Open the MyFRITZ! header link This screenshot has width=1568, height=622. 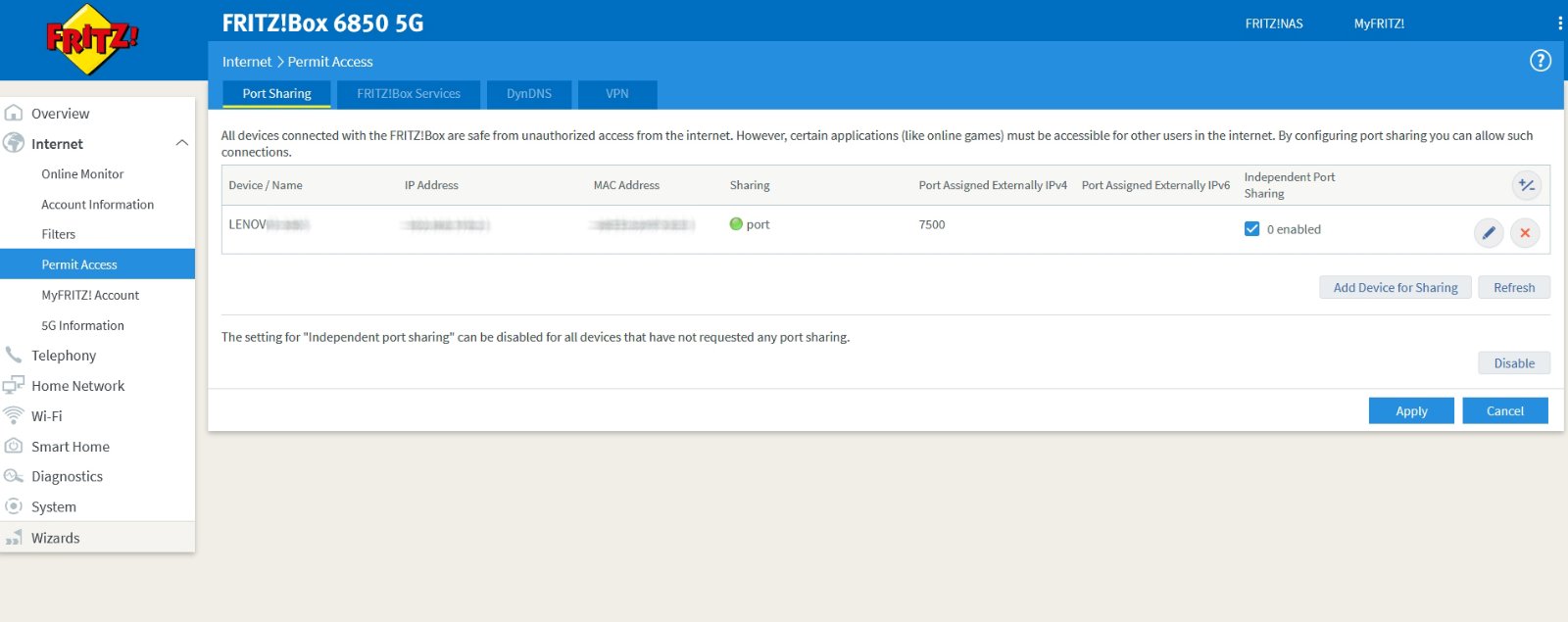click(x=1379, y=24)
